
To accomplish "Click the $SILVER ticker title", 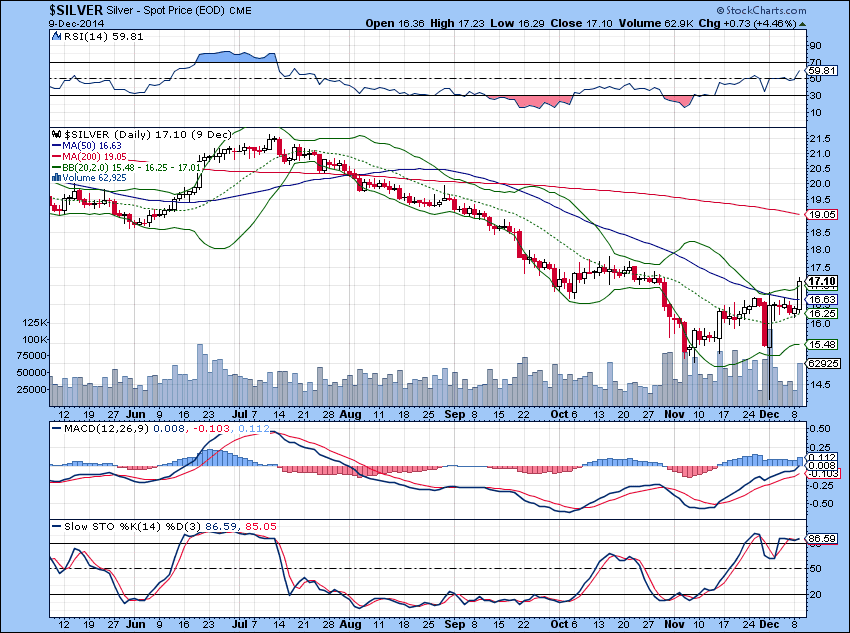I will 75,10.
